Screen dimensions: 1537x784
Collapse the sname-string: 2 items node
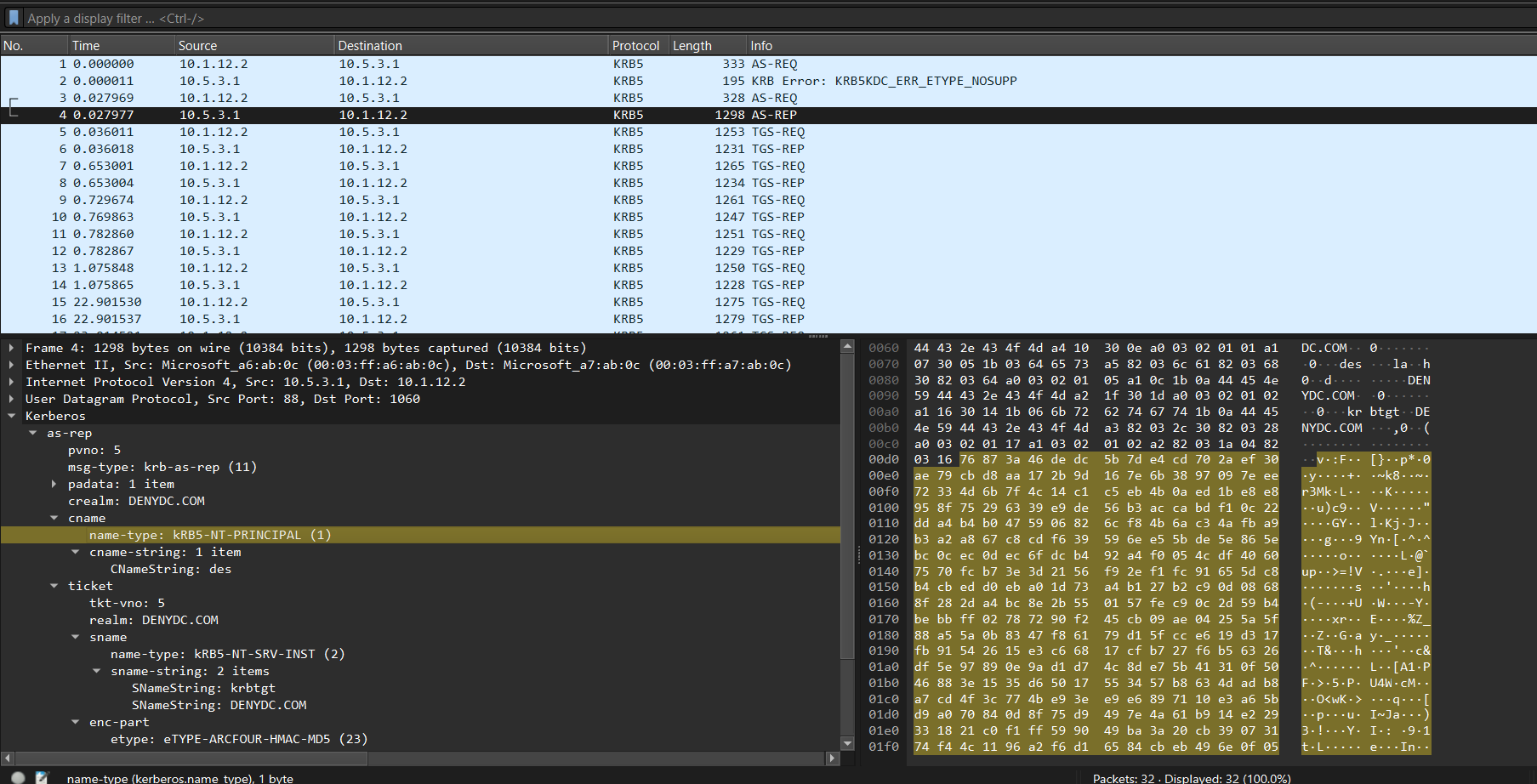click(96, 671)
